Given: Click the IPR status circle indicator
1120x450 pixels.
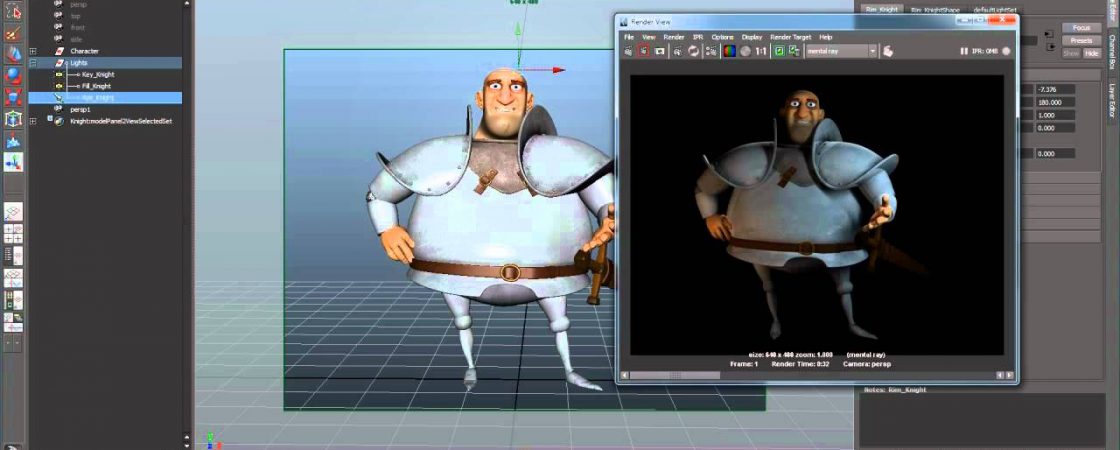Looking at the screenshot, I should [1006, 51].
